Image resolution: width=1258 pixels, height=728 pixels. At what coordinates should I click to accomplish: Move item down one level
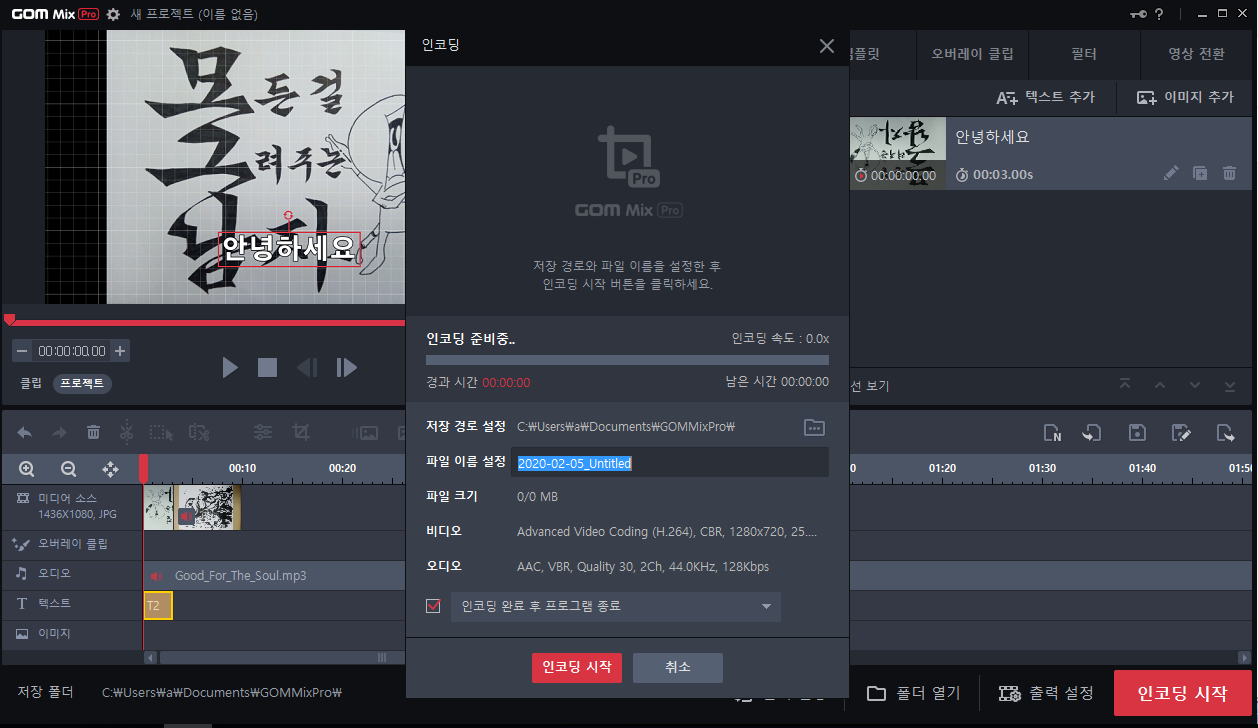tap(1194, 384)
